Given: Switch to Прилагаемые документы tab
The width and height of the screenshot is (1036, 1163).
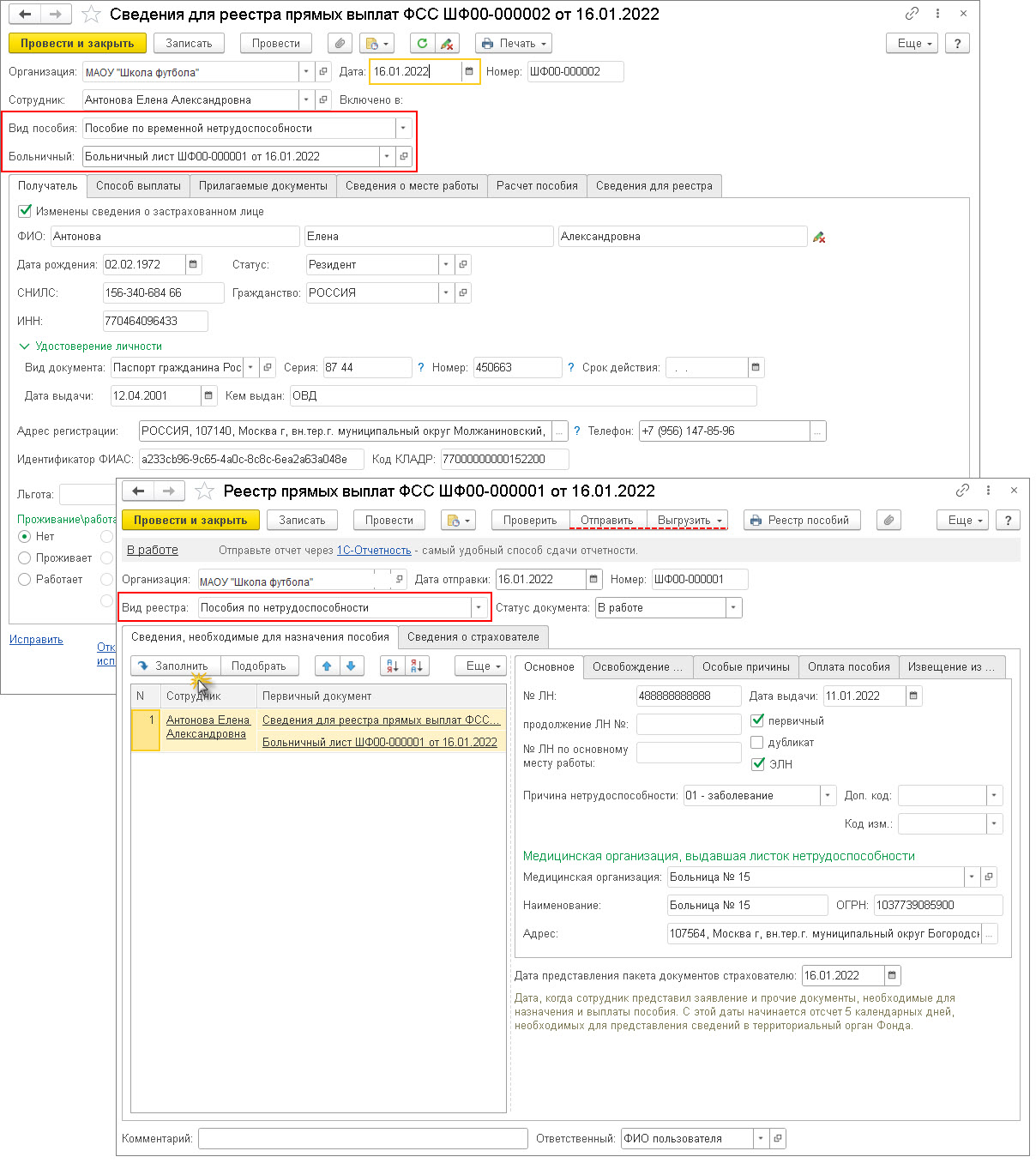Looking at the screenshot, I should tap(263, 185).
